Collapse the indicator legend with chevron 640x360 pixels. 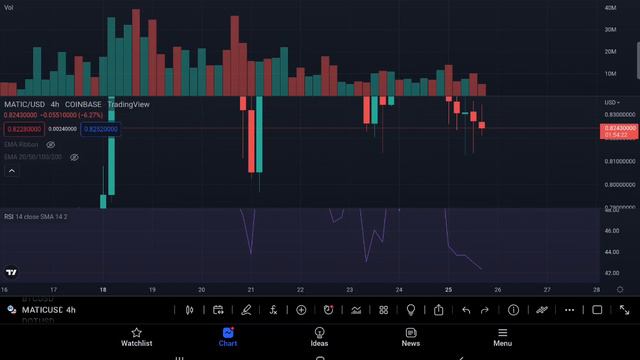(x=12, y=171)
